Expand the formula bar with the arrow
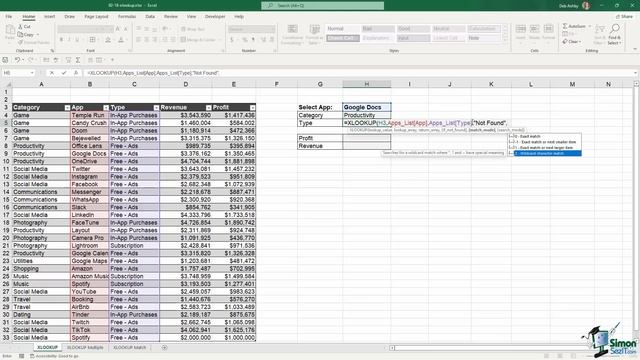Screen dimensions: 640x360 click(636, 73)
